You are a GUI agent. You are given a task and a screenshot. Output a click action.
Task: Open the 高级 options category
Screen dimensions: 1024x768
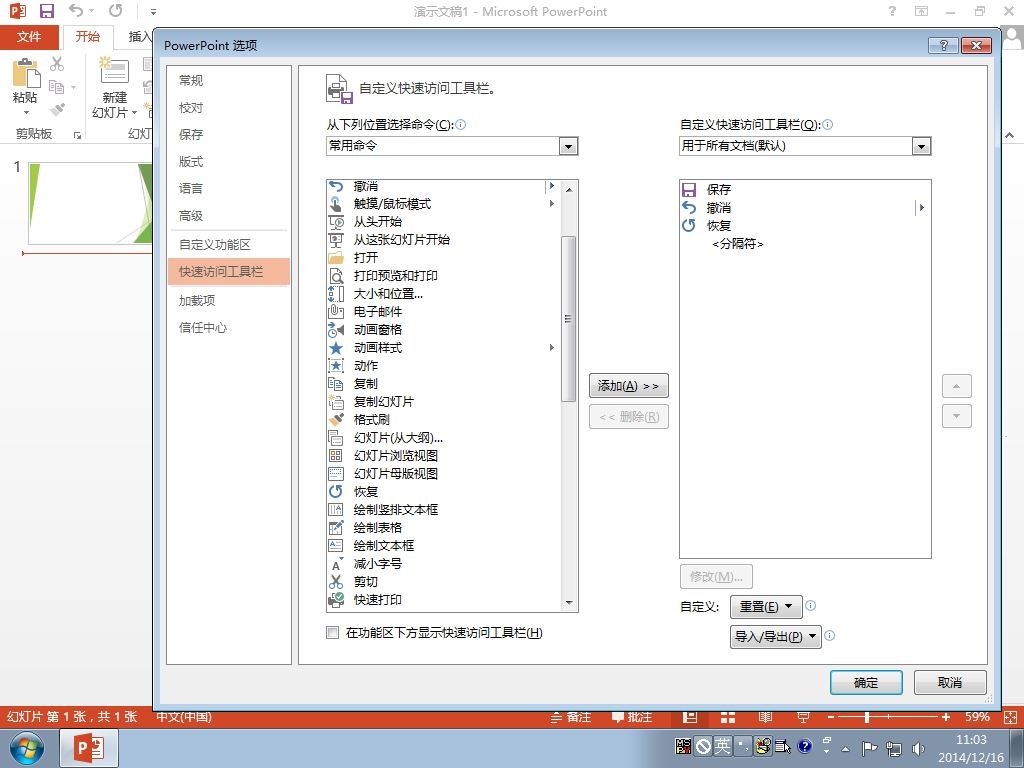point(228,216)
